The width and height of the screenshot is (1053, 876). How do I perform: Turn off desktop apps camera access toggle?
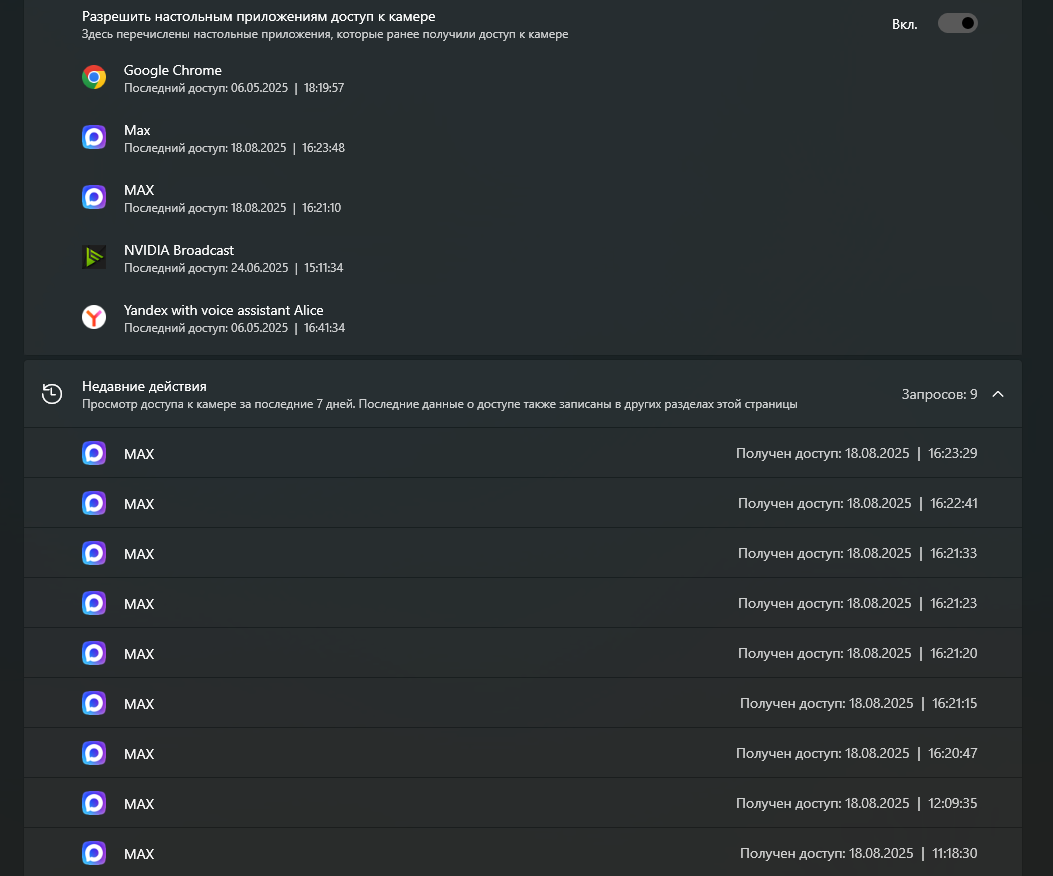[x=957, y=23]
